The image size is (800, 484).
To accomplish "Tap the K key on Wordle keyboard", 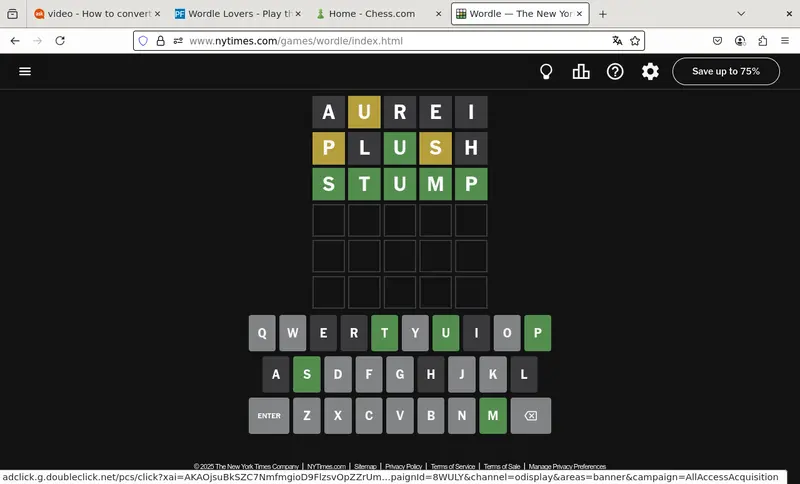I will pos(493,374).
